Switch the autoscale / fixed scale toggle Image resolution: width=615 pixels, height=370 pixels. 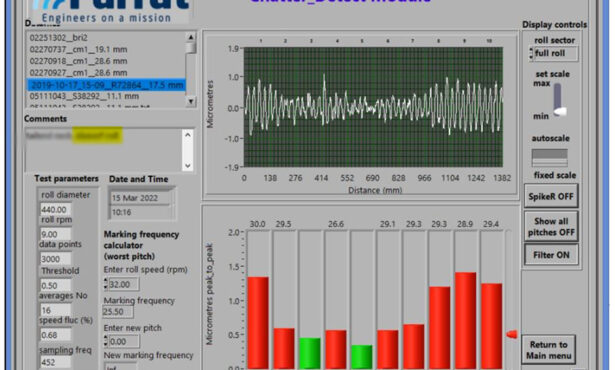pyautogui.click(x=549, y=157)
